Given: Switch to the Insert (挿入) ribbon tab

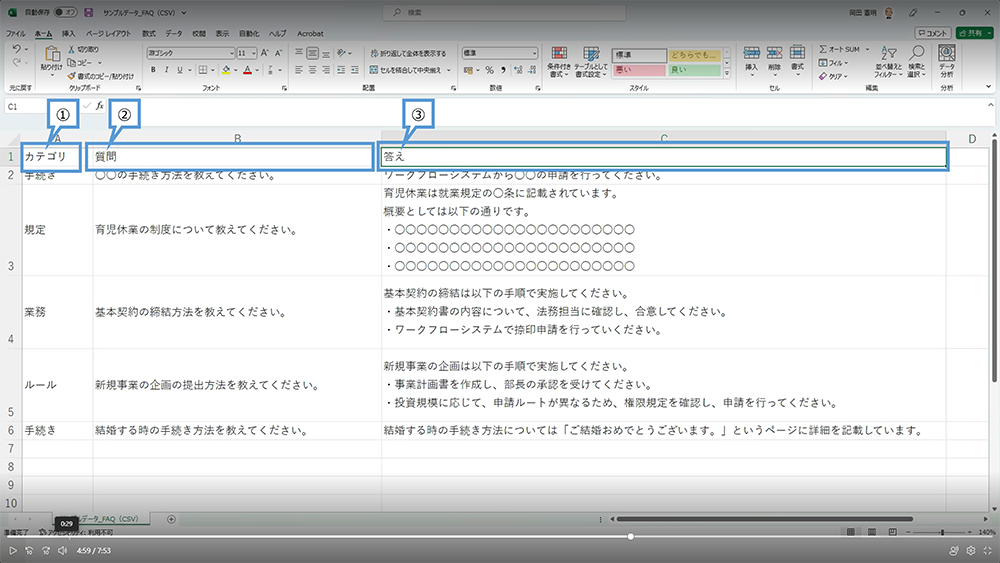Looking at the screenshot, I should coord(68,33).
